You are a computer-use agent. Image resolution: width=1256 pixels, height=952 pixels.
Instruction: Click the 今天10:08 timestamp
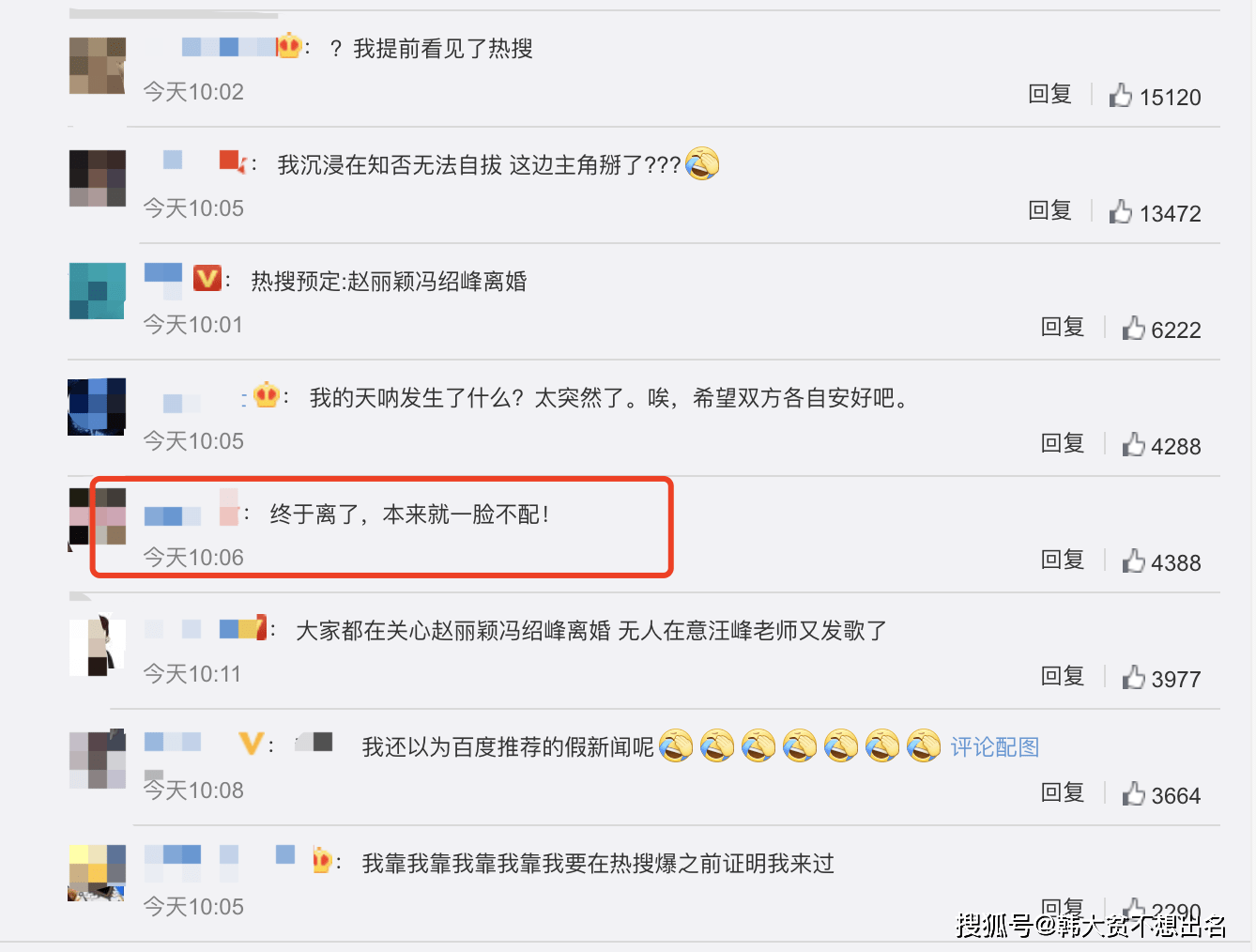pyautogui.click(x=193, y=791)
